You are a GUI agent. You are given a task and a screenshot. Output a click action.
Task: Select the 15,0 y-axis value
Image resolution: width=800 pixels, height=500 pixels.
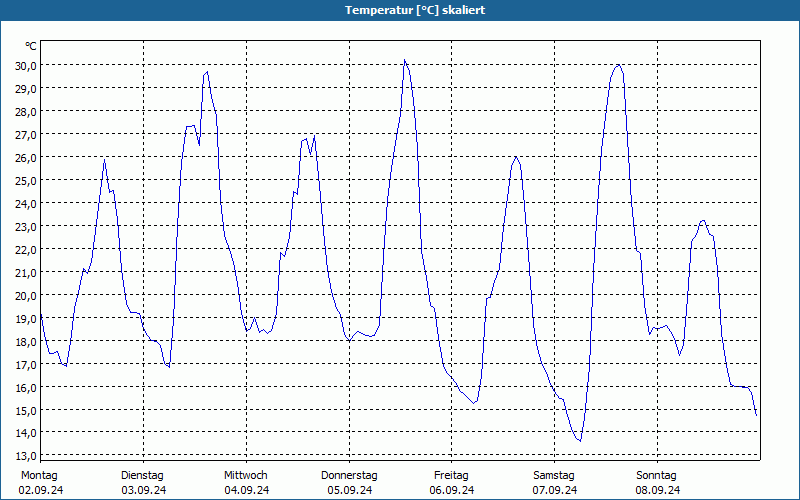point(26,410)
